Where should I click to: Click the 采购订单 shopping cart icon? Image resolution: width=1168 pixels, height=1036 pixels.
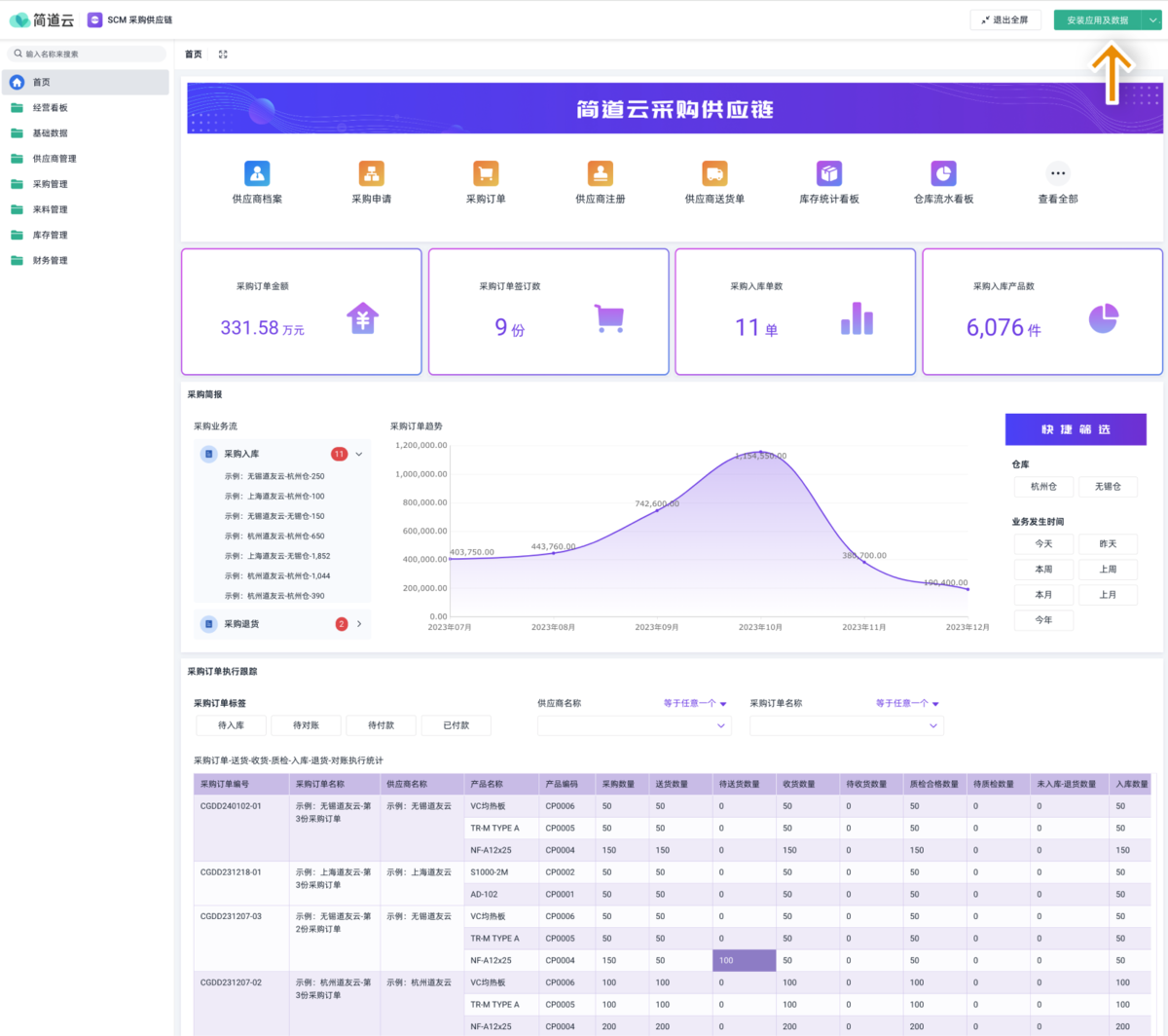click(x=486, y=173)
